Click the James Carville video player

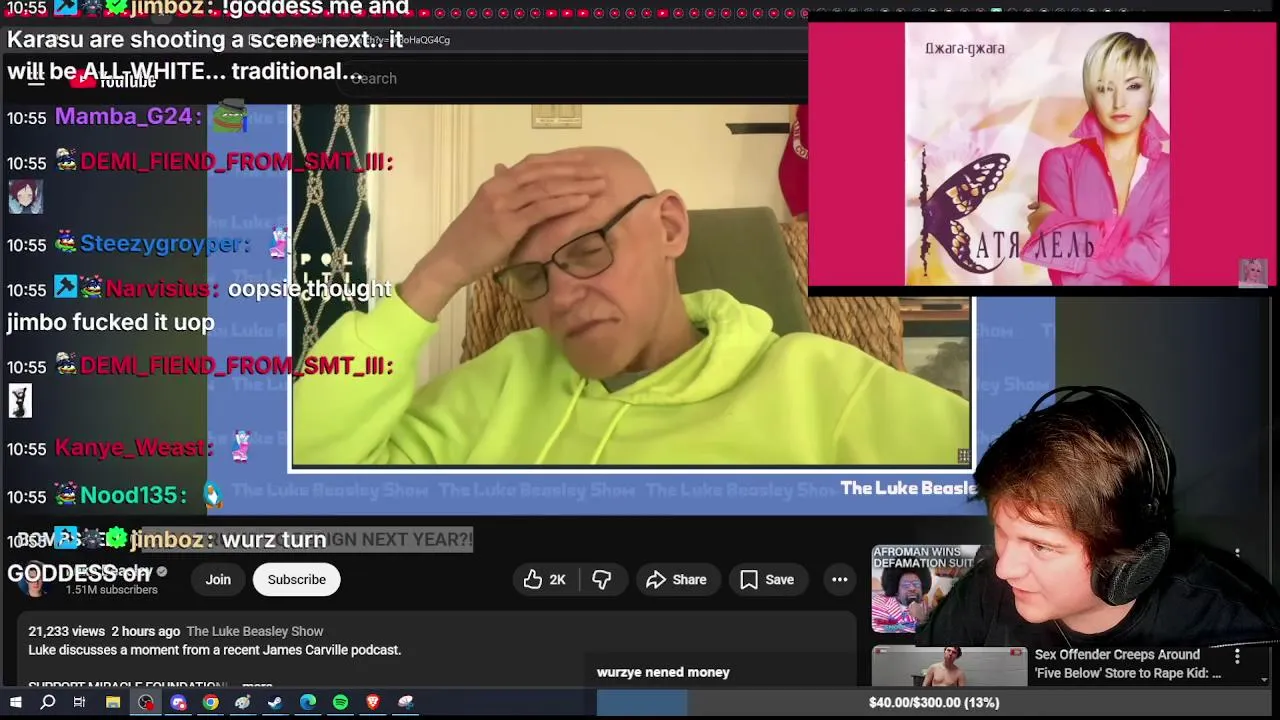[630, 285]
